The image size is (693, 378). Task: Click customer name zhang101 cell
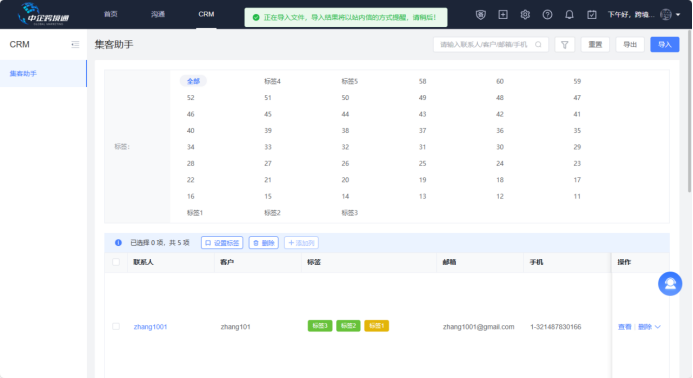[236, 327]
